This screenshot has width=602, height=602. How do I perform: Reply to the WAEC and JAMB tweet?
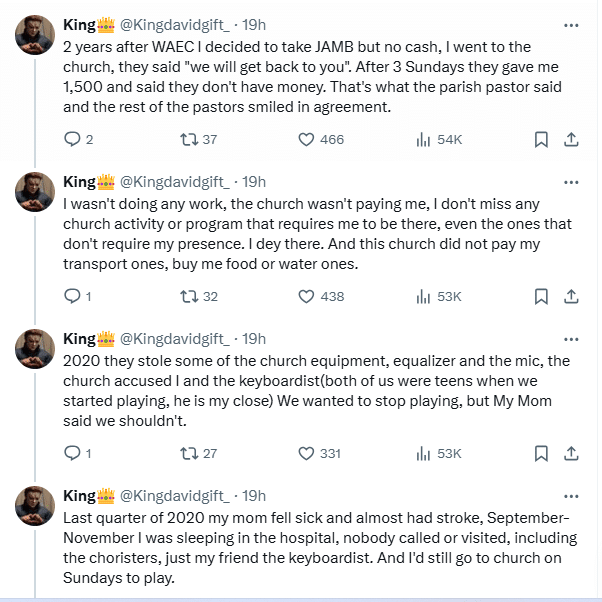click(x=72, y=140)
